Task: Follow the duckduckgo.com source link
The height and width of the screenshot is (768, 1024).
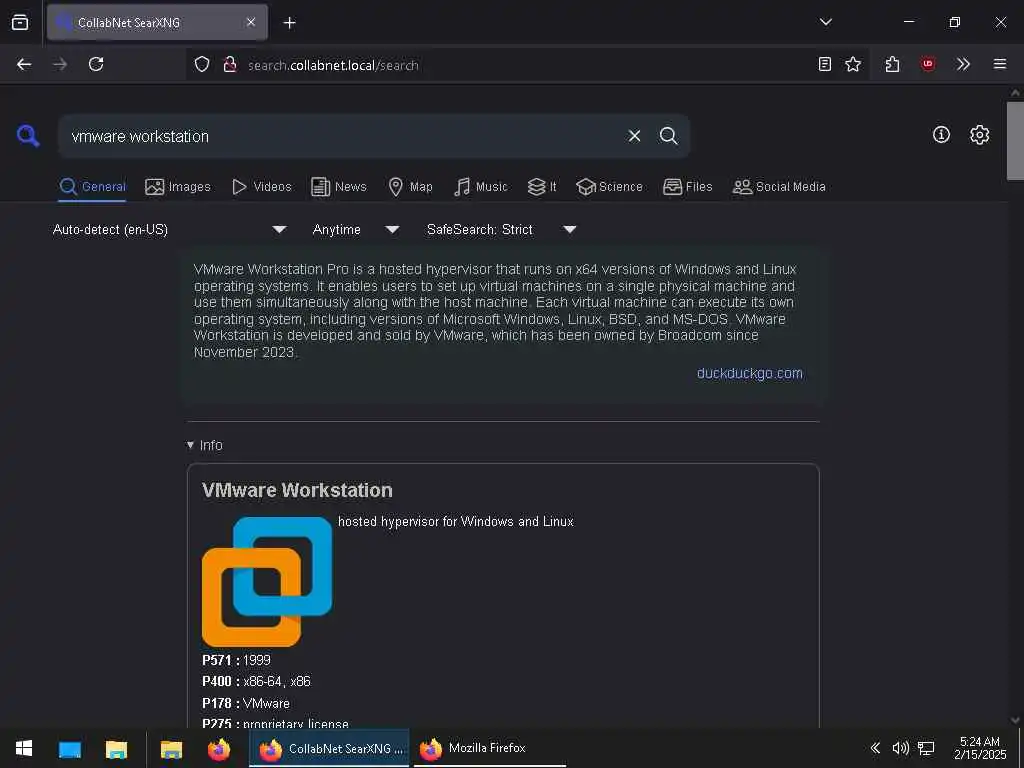Action: point(750,373)
